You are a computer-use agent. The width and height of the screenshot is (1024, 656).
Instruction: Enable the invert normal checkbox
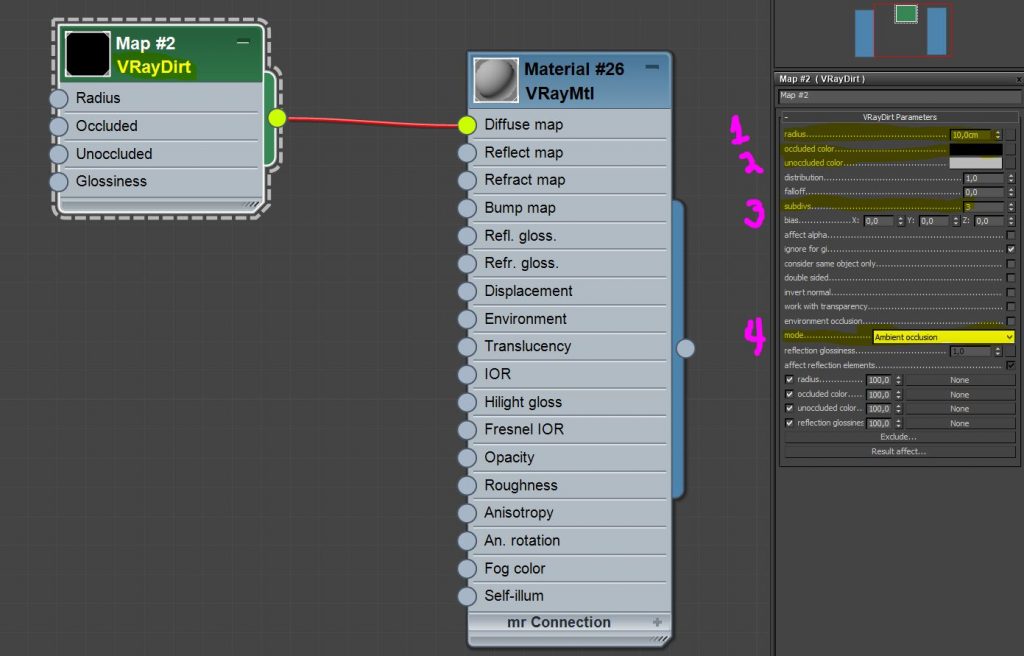[1011, 292]
